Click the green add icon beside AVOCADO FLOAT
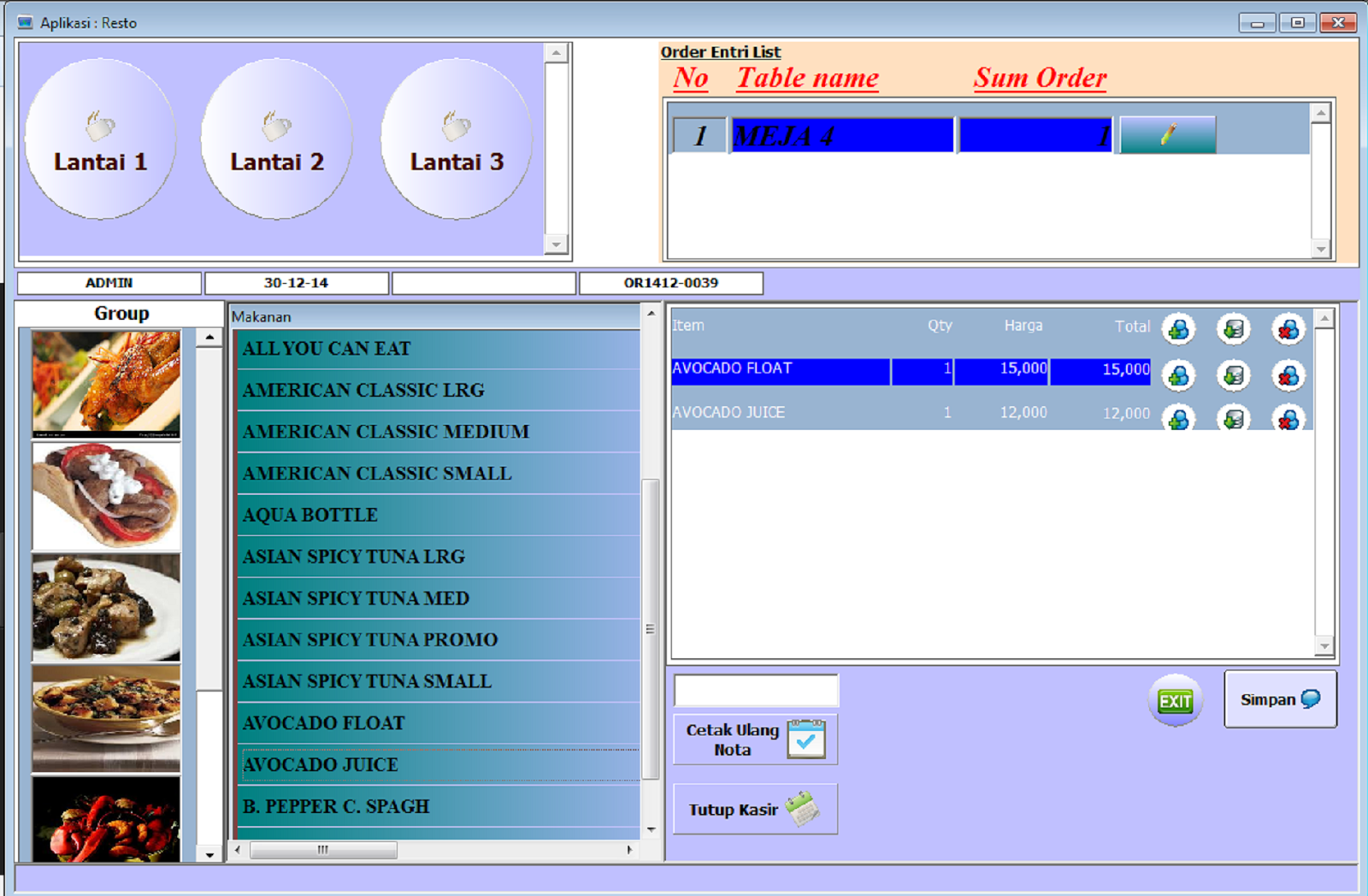This screenshot has width=1368, height=896. pos(1178,376)
